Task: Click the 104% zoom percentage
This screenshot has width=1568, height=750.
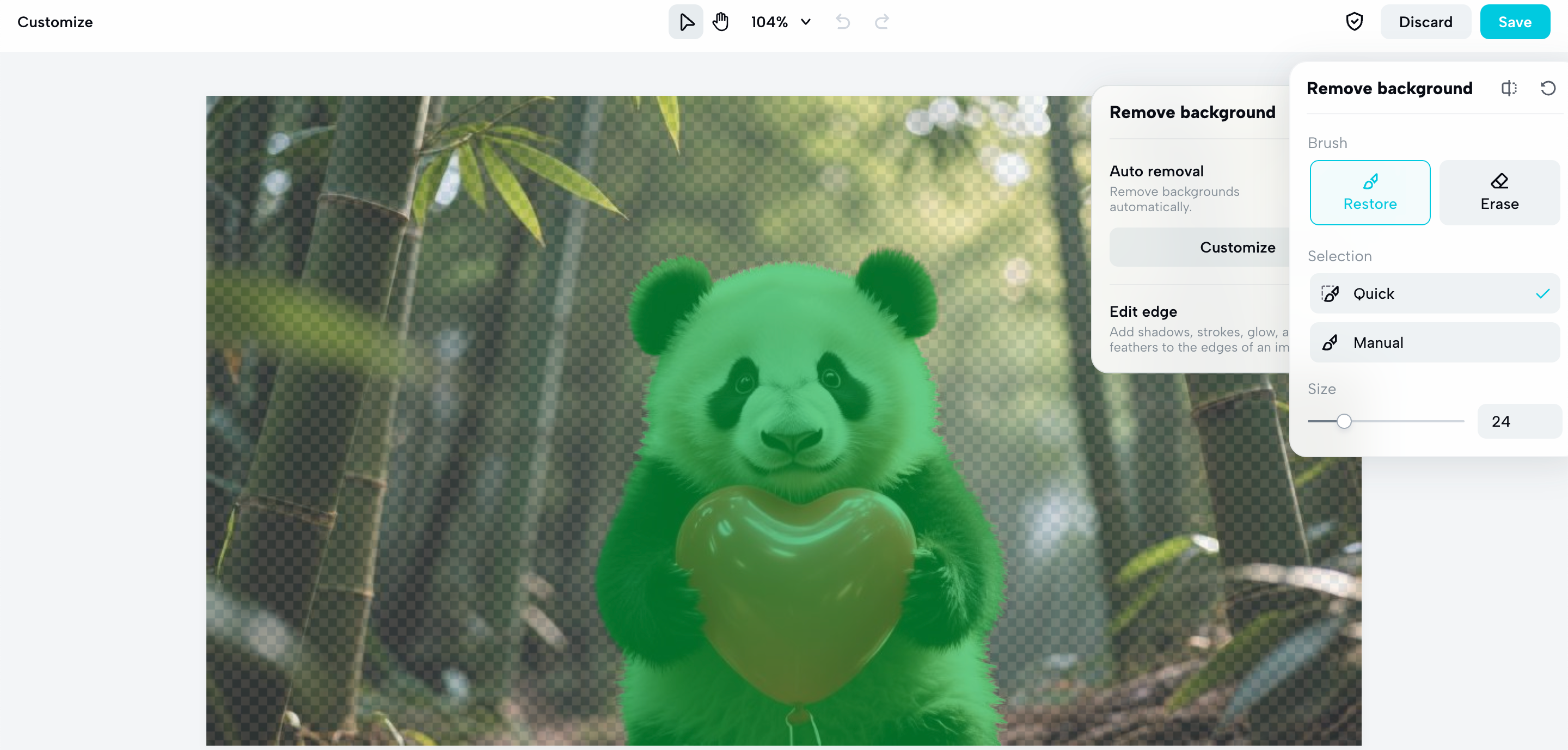Action: click(x=769, y=22)
